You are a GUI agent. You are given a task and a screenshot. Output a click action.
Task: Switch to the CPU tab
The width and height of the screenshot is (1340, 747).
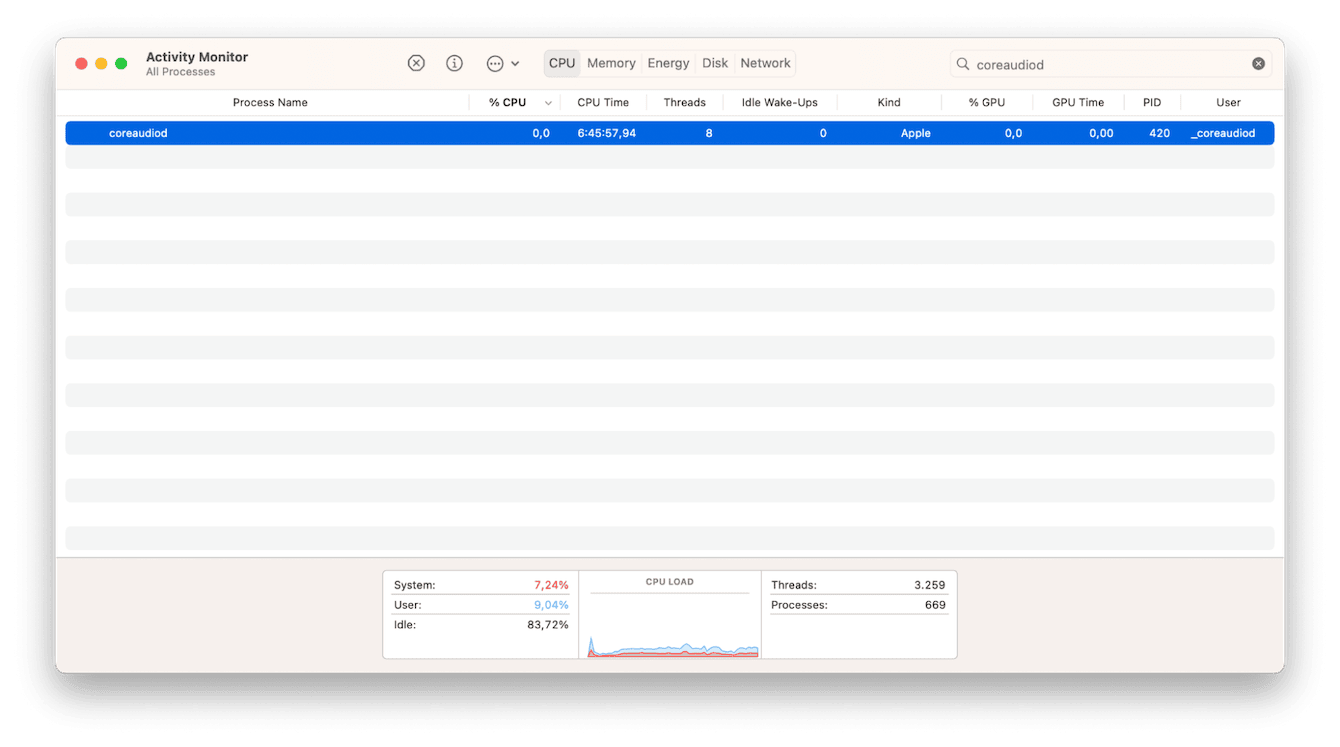[x=562, y=63]
